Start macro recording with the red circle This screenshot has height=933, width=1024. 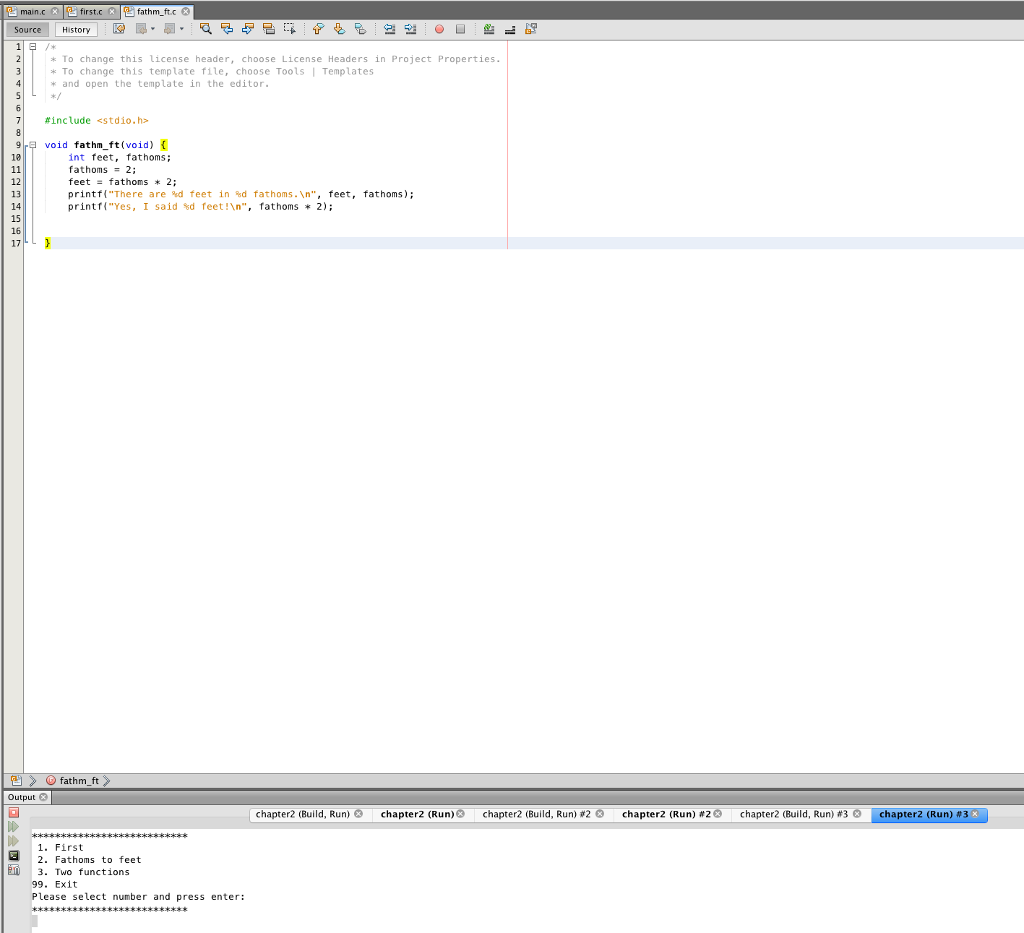pos(440,29)
